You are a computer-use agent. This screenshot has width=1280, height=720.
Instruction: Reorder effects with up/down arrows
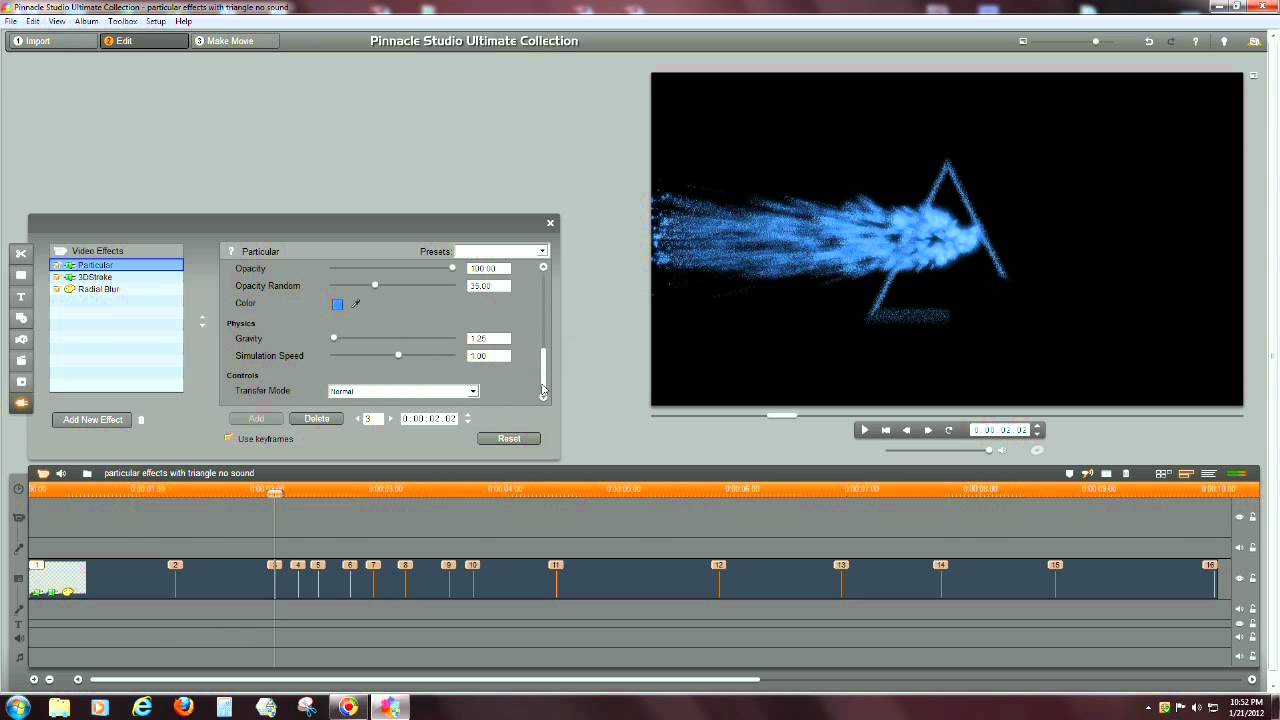pos(202,322)
